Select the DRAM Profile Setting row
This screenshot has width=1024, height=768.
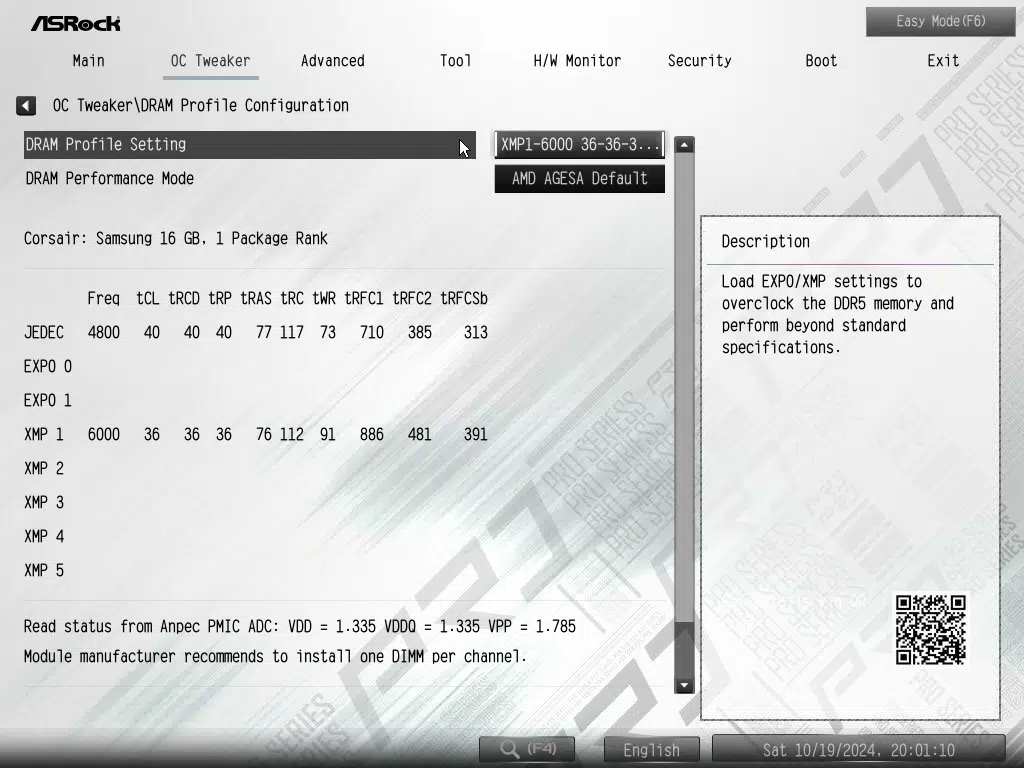point(249,145)
